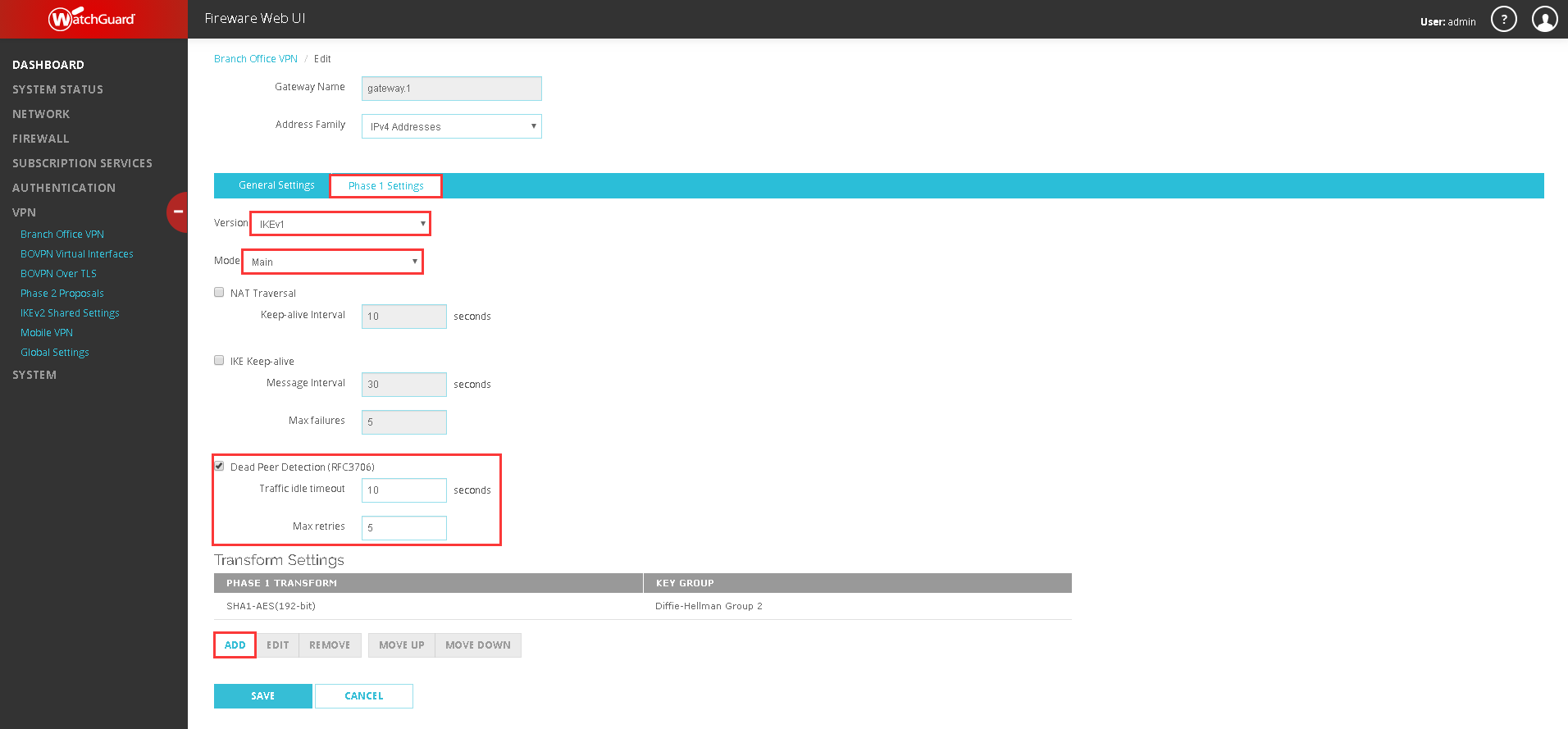
Task: Go to BOVPN Virtual Interfaces
Action: [77, 254]
